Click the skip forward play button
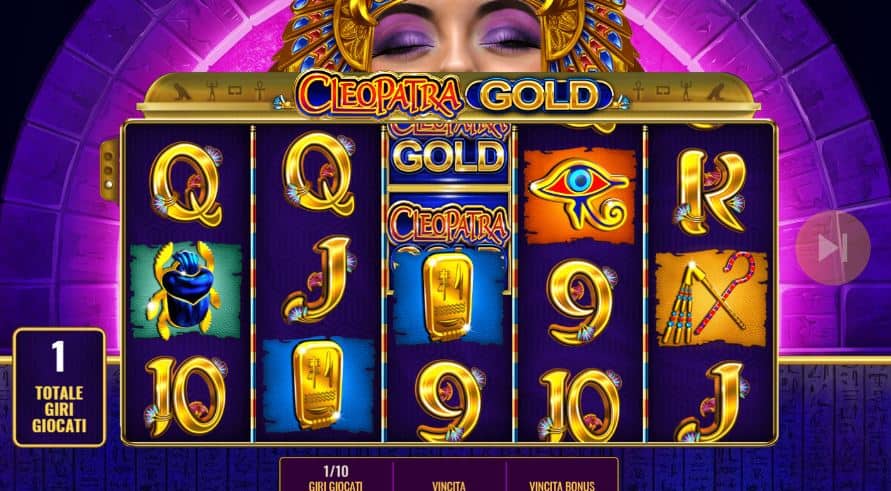 point(832,248)
